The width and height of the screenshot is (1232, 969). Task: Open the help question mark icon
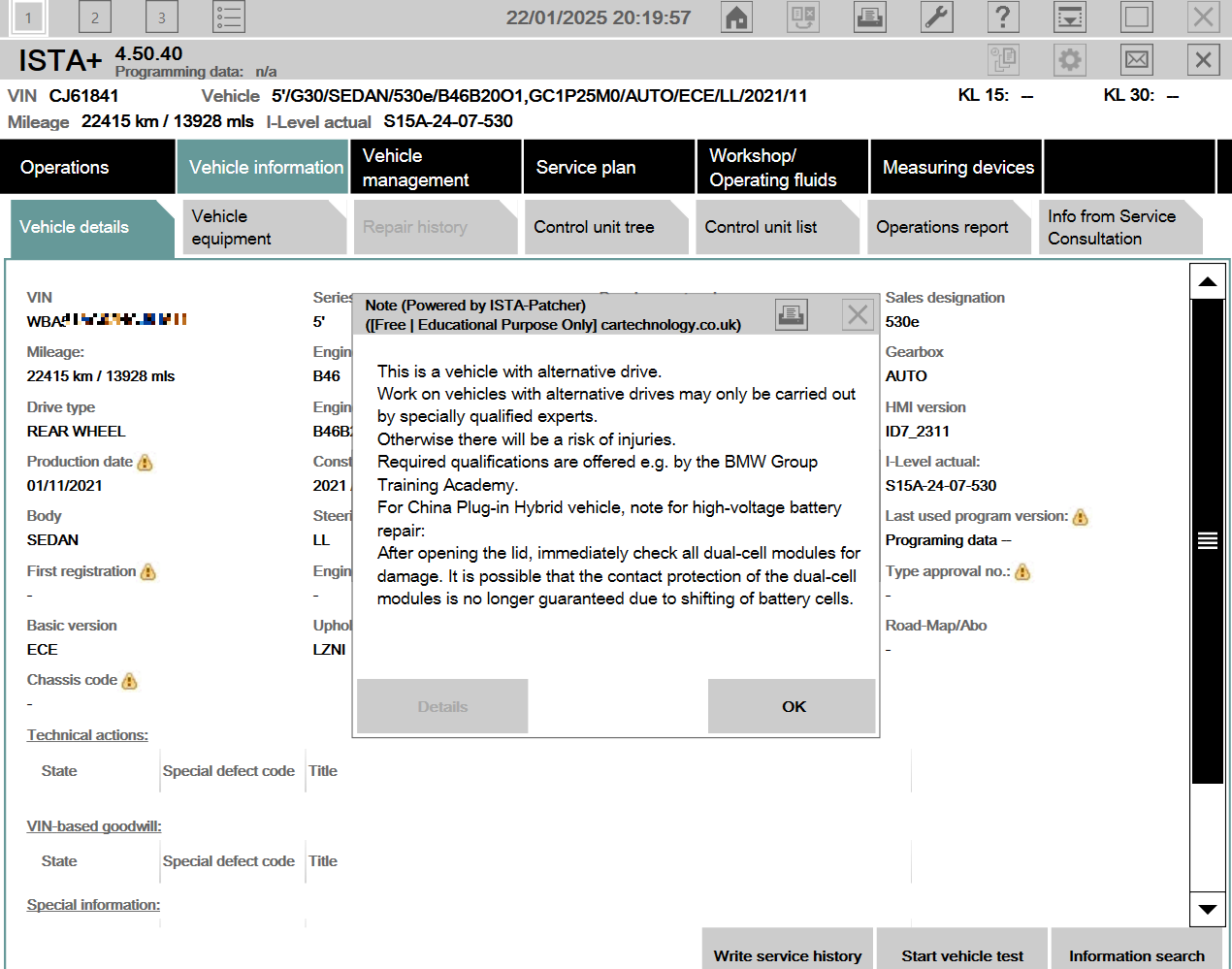[1003, 16]
